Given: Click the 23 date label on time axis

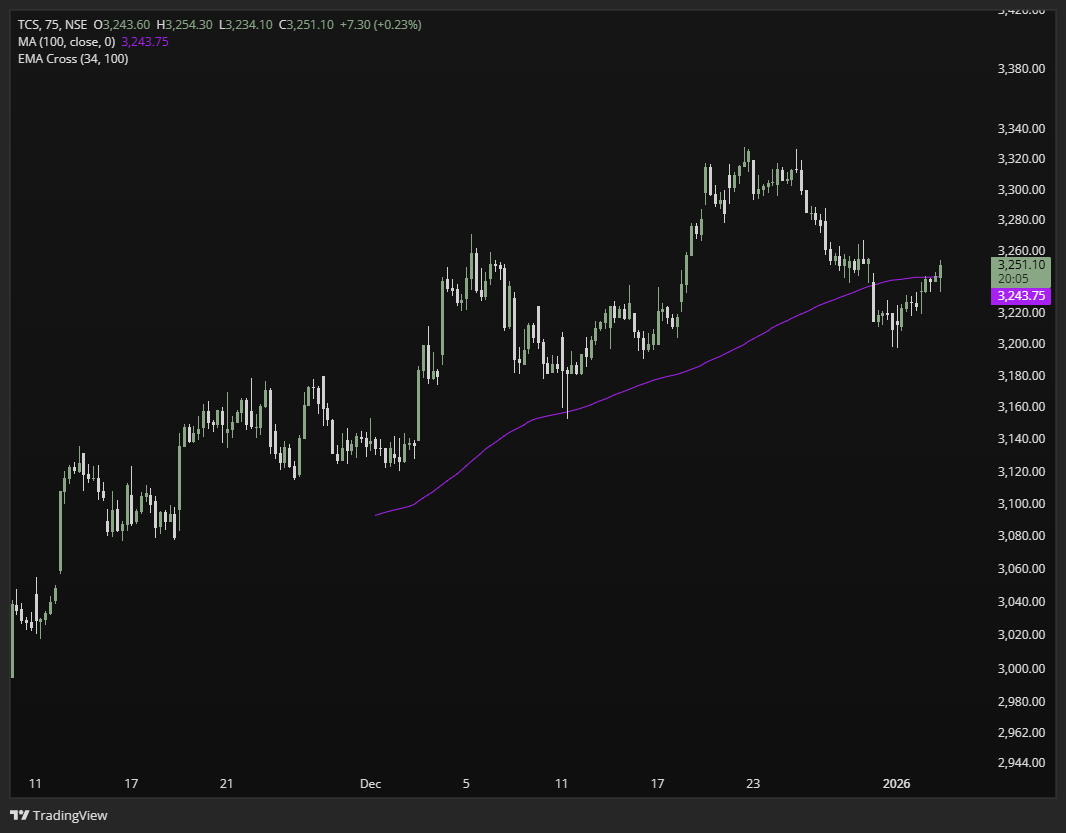Looking at the screenshot, I should coord(754,784).
